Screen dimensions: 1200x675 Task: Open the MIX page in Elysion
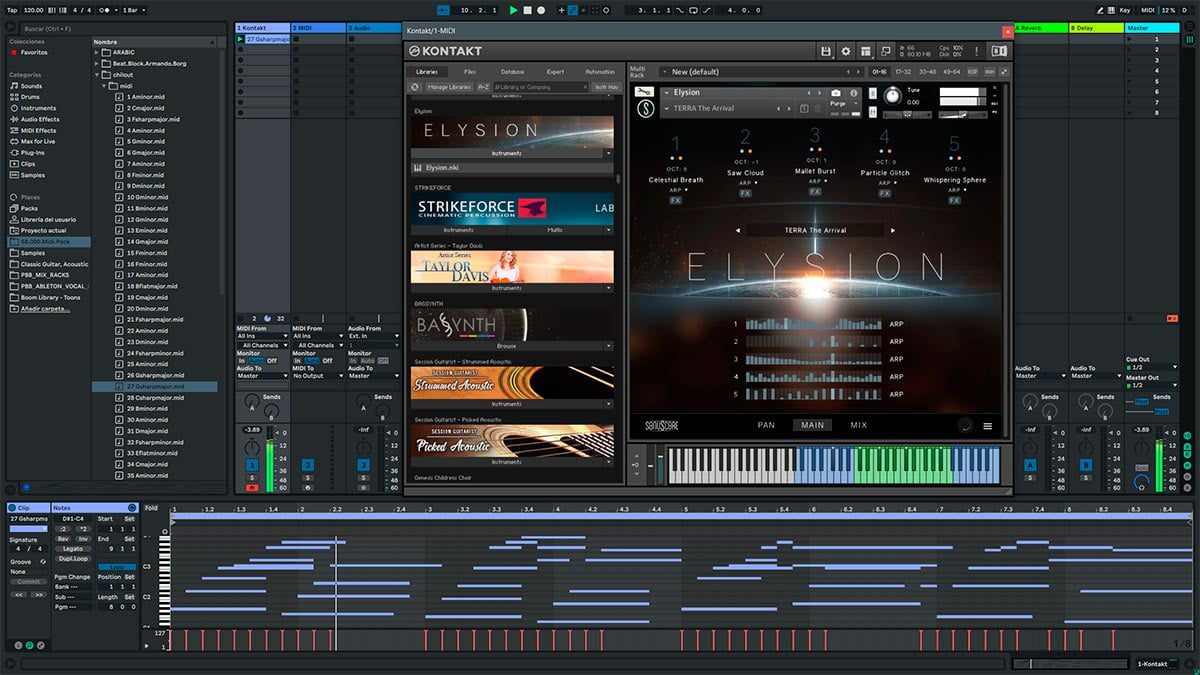tap(859, 425)
